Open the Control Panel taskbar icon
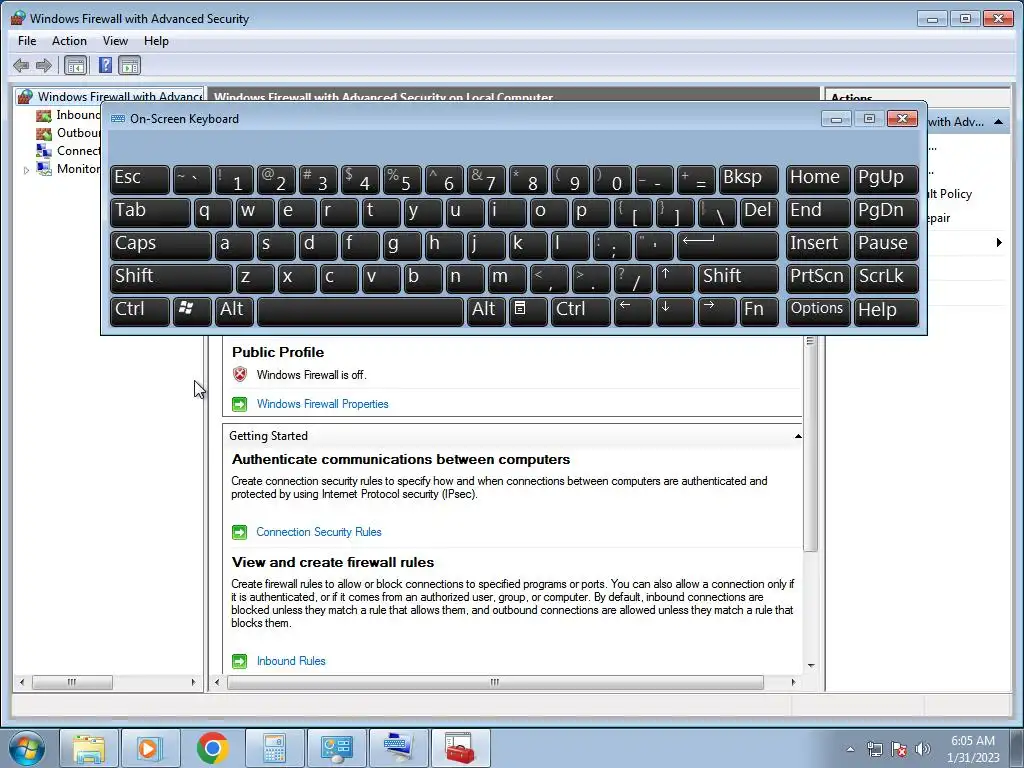This screenshot has height=768, width=1024. point(336,748)
